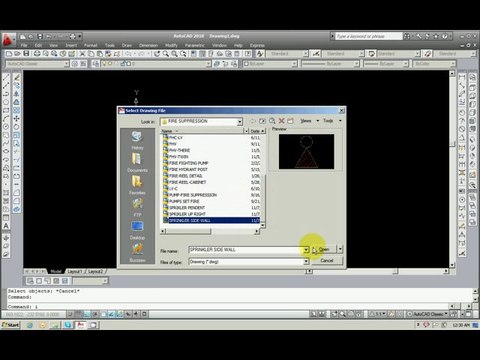Open the ByLayer linetype dropdown
This screenshot has width=480, height=360.
[356, 64]
